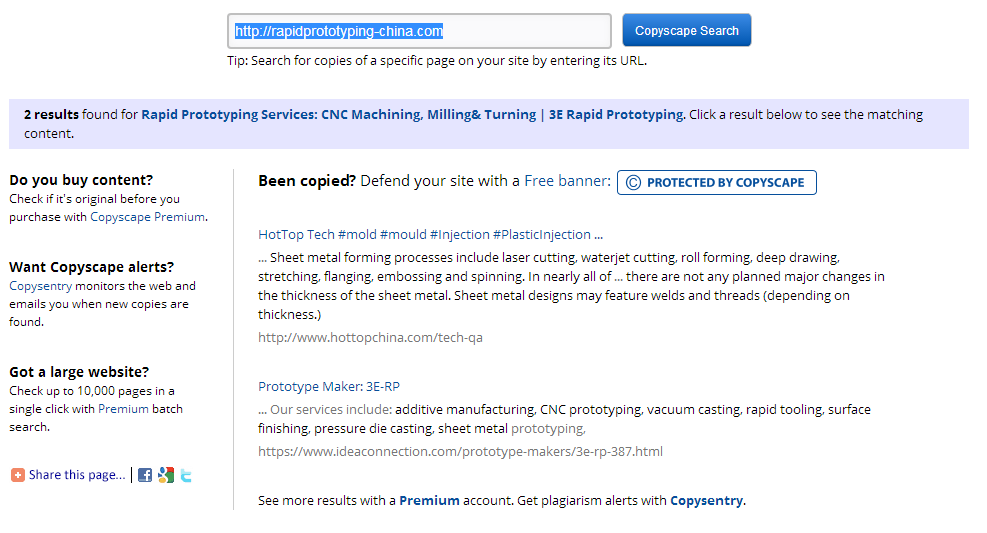Open the HotTop Tech result title
This screenshot has width=987, height=533.
[431, 235]
